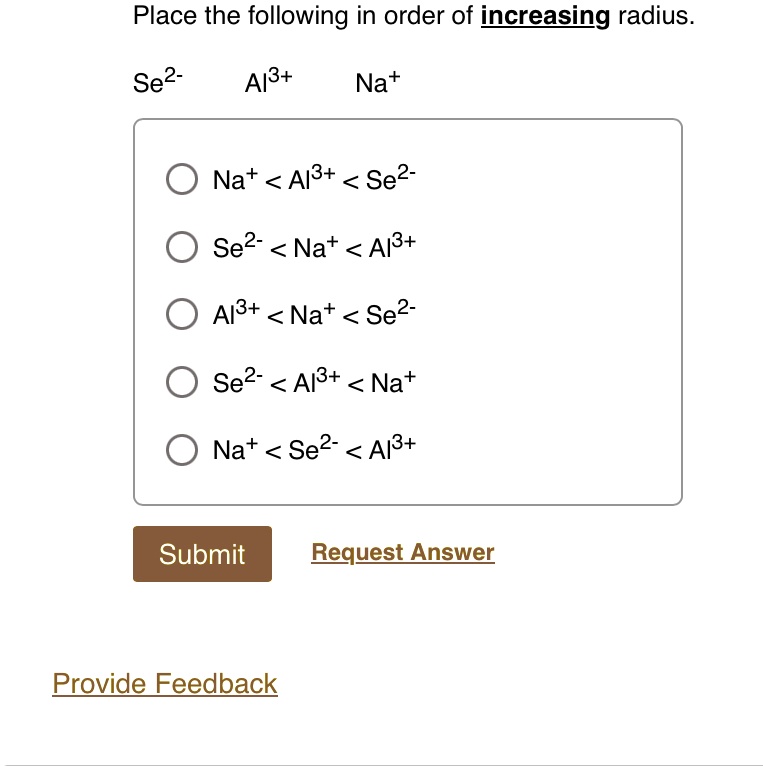This screenshot has width=763, height=766.
Task: Click answer label text Na⁺ < Se²⁻ < Al³⁺
Action: [314, 449]
